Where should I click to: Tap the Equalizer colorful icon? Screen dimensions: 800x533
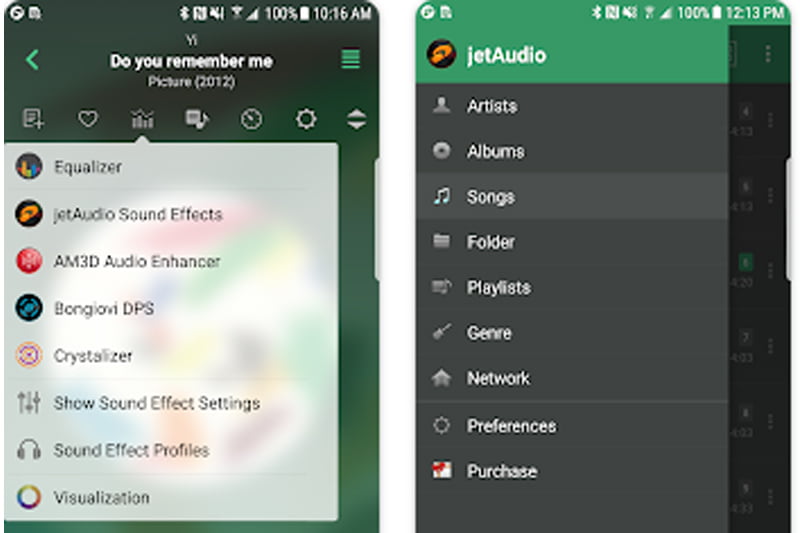tap(29, 166)
